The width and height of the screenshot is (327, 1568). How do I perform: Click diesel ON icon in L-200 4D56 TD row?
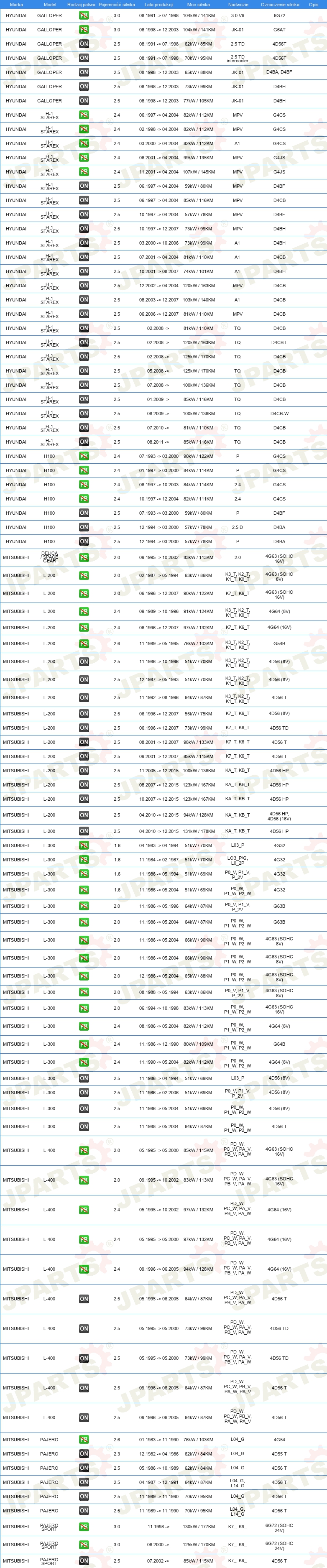(84, 728)
